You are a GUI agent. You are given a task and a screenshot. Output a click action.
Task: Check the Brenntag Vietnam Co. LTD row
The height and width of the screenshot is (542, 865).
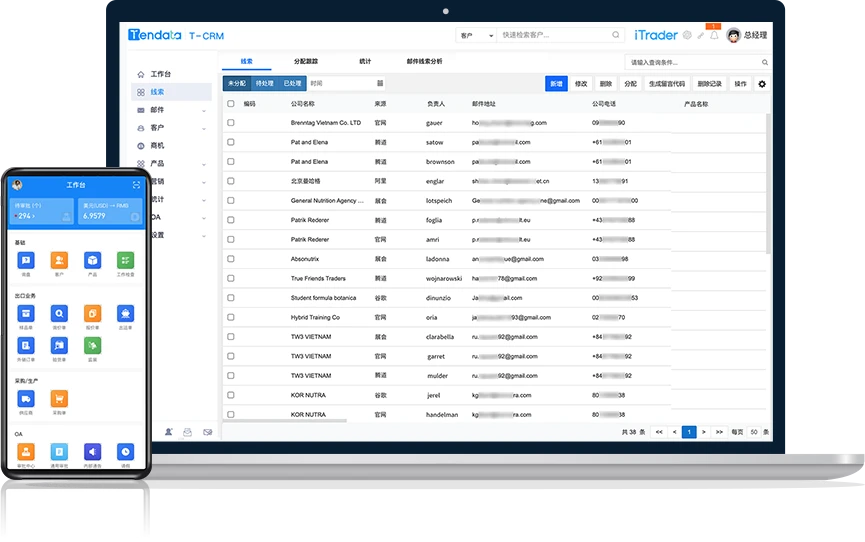tap(231, 123)
